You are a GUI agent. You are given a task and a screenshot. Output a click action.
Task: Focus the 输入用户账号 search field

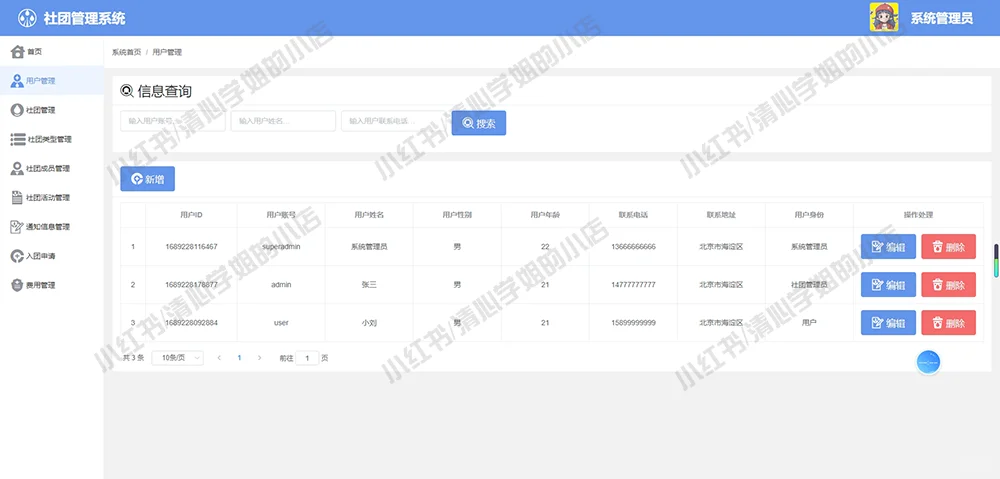click(173, 121)
